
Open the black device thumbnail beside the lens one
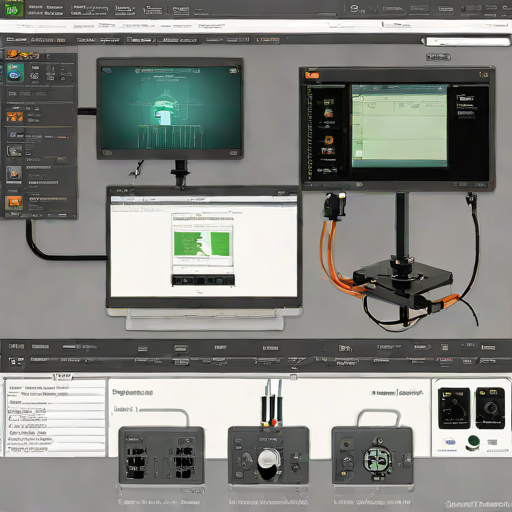(x=454, y=408)
